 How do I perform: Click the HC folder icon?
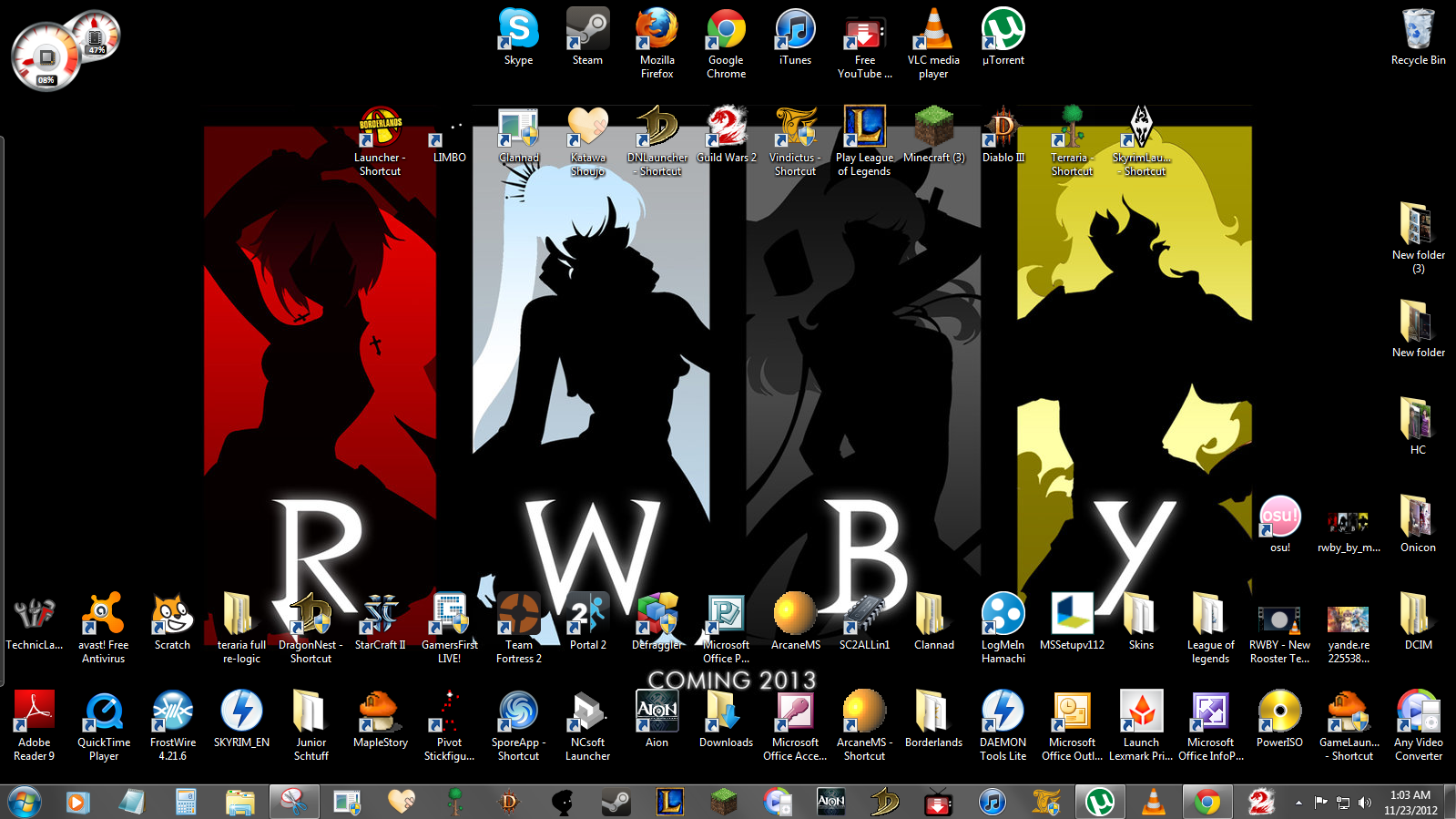[1418, 427]
